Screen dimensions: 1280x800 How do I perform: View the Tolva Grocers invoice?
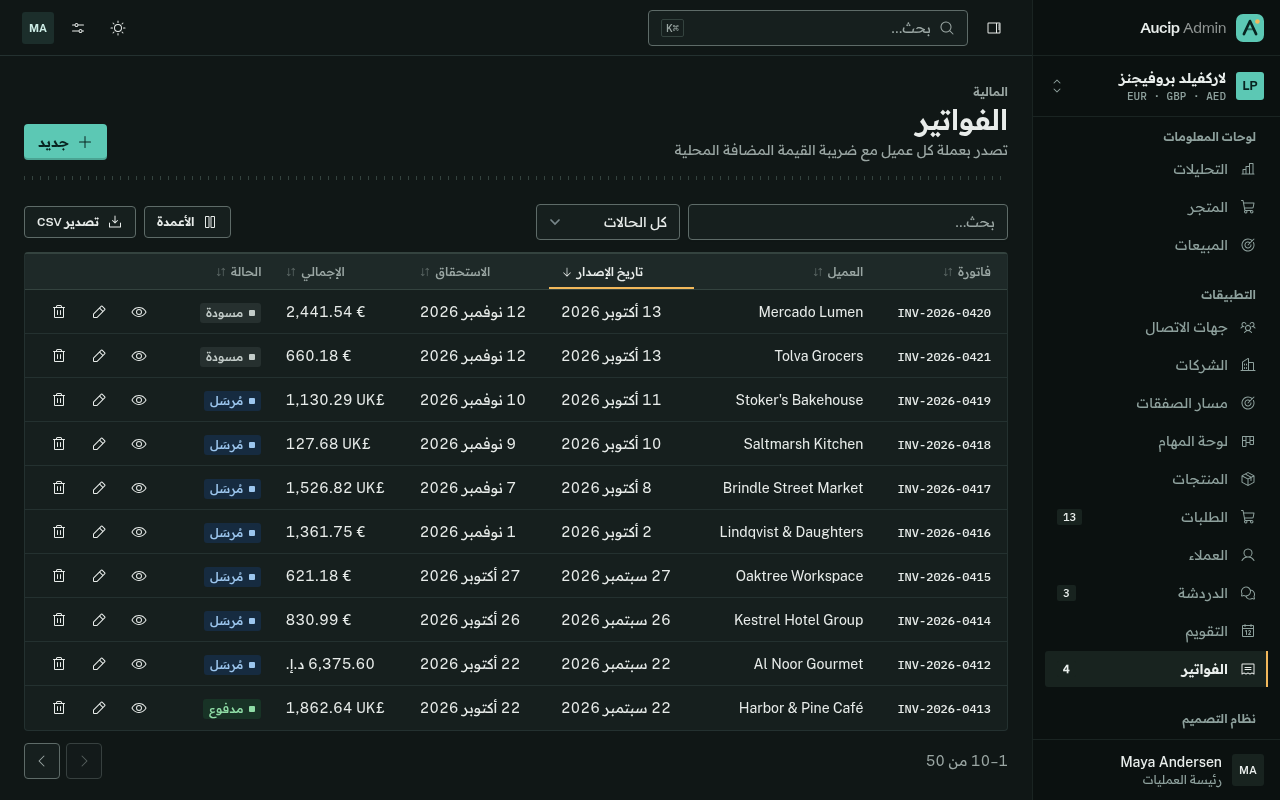tap(139, 356)
